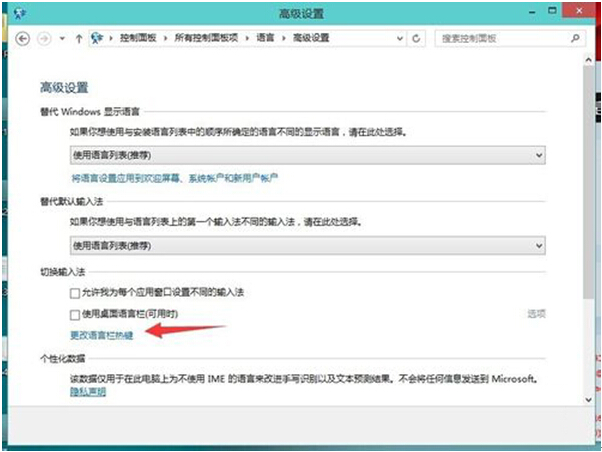The image size is (602, 452).
Task: Open the 替代 Windows 显示语言 dropdown
Action: (307, 155)
